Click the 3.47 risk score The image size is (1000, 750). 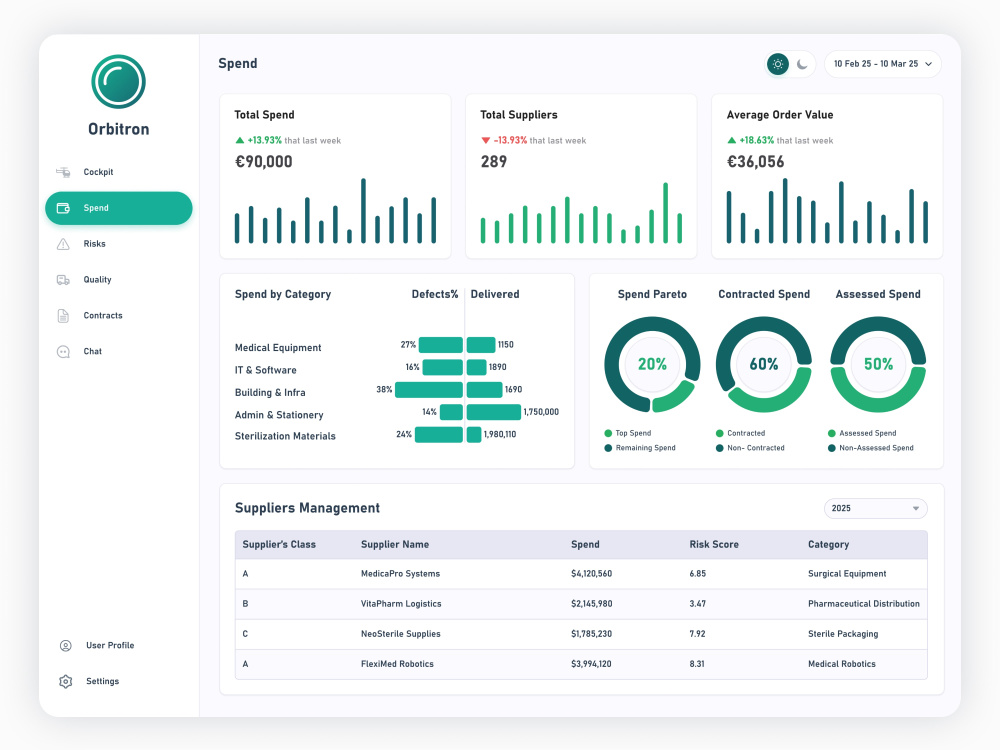point(697,604)
